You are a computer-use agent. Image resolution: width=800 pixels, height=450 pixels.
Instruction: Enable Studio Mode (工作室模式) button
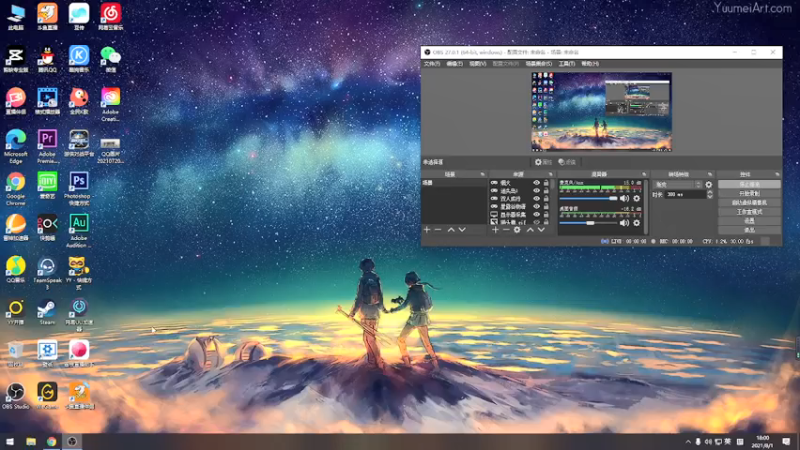(749, 212)
